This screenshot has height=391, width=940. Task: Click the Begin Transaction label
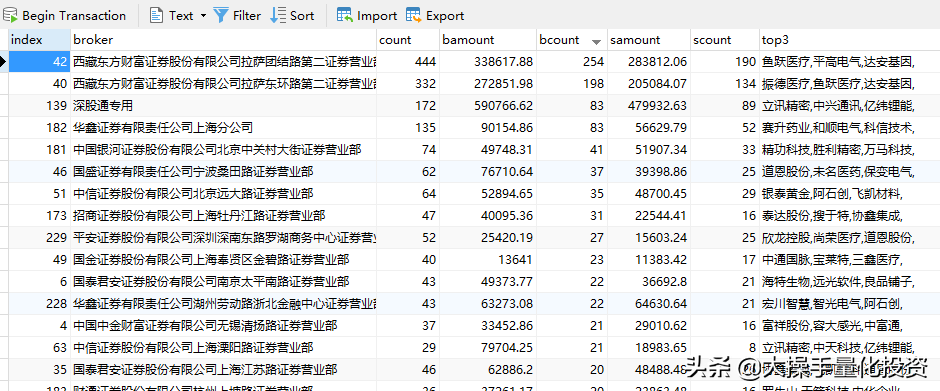point(74,16)
